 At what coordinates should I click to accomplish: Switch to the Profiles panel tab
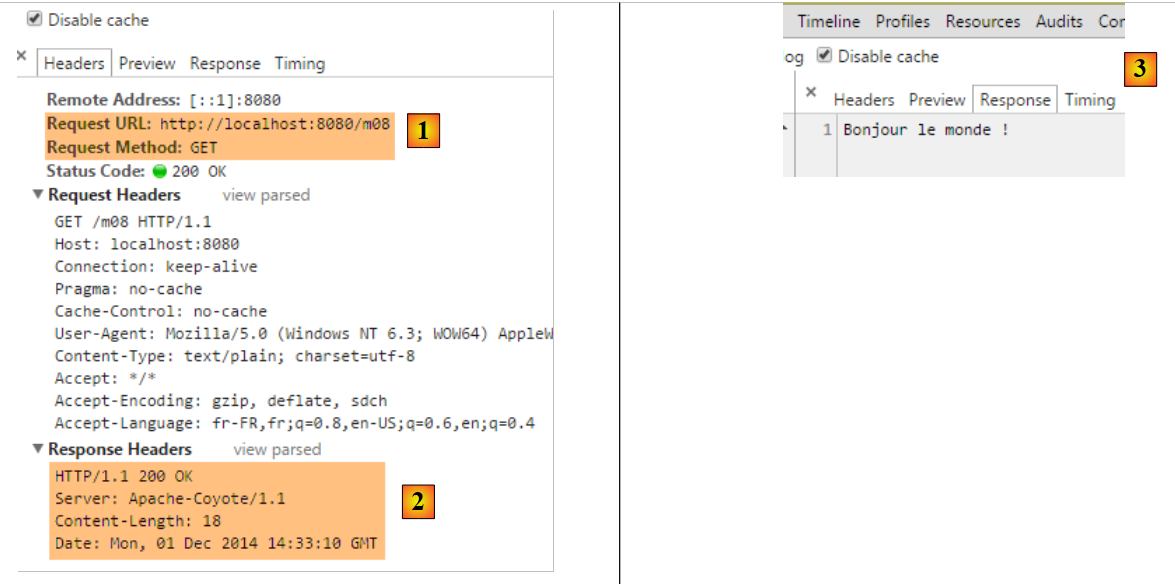tap(902, 21)
